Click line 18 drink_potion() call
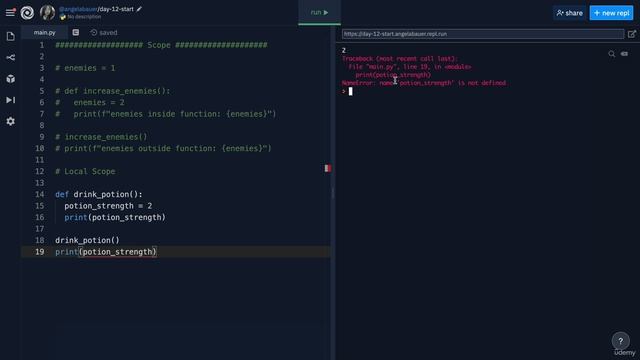 point(87,240)
